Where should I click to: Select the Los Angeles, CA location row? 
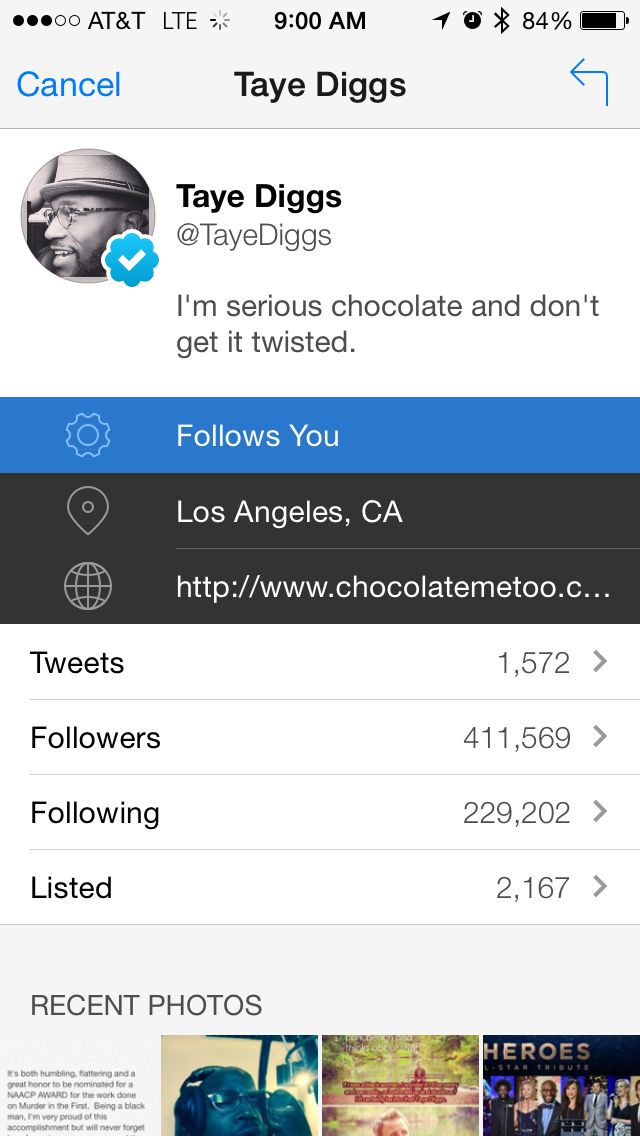(320, 511)
